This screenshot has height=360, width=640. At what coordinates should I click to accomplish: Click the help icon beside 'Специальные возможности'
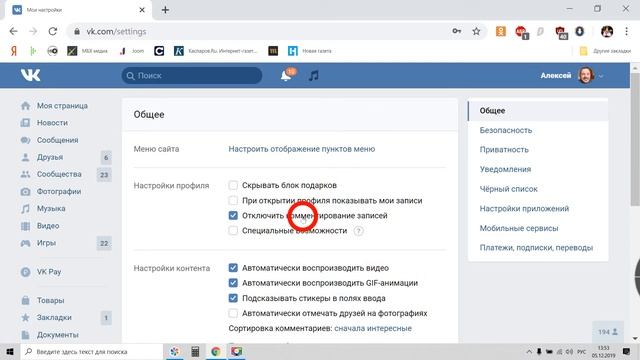358,231
